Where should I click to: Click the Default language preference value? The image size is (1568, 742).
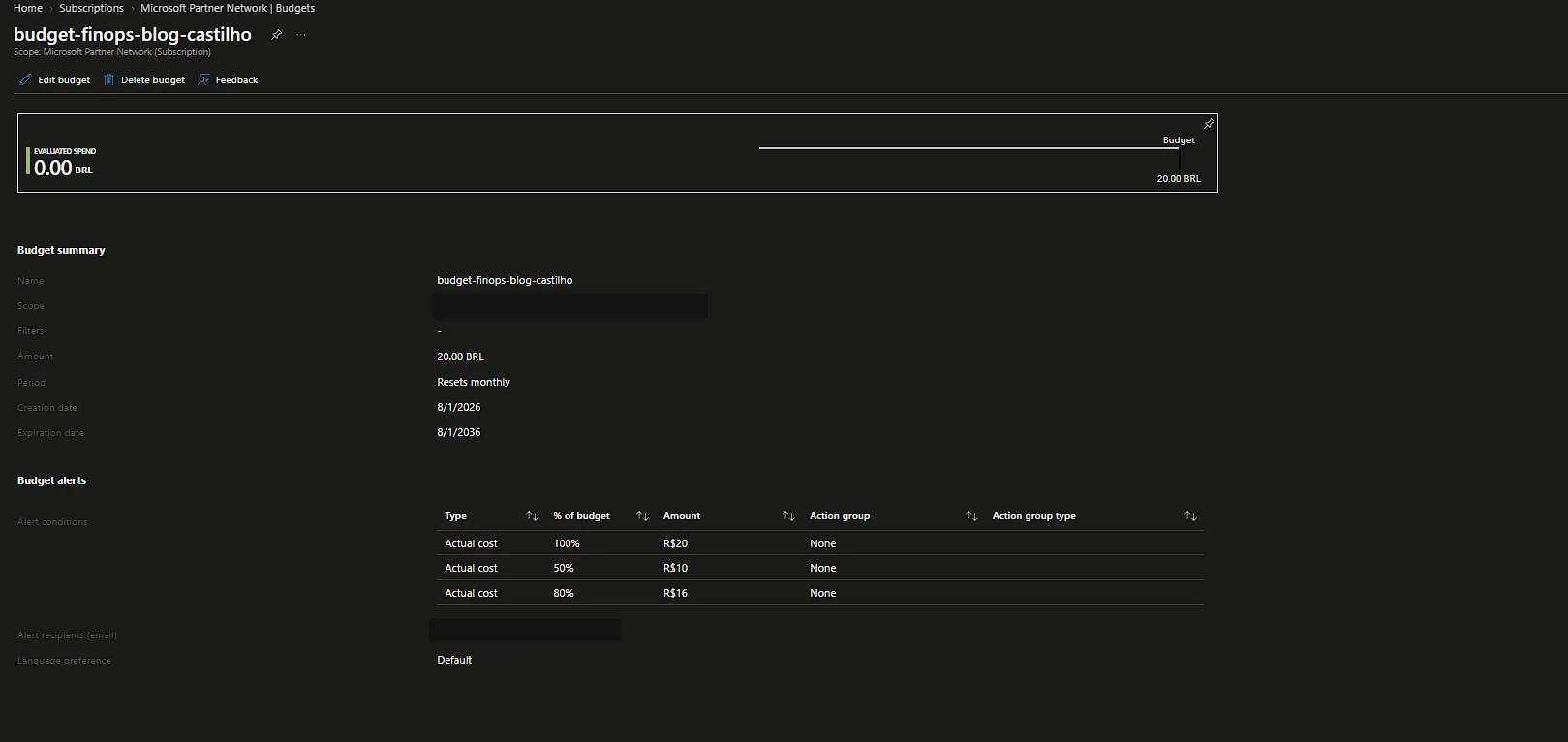click(x=454, y=660)
